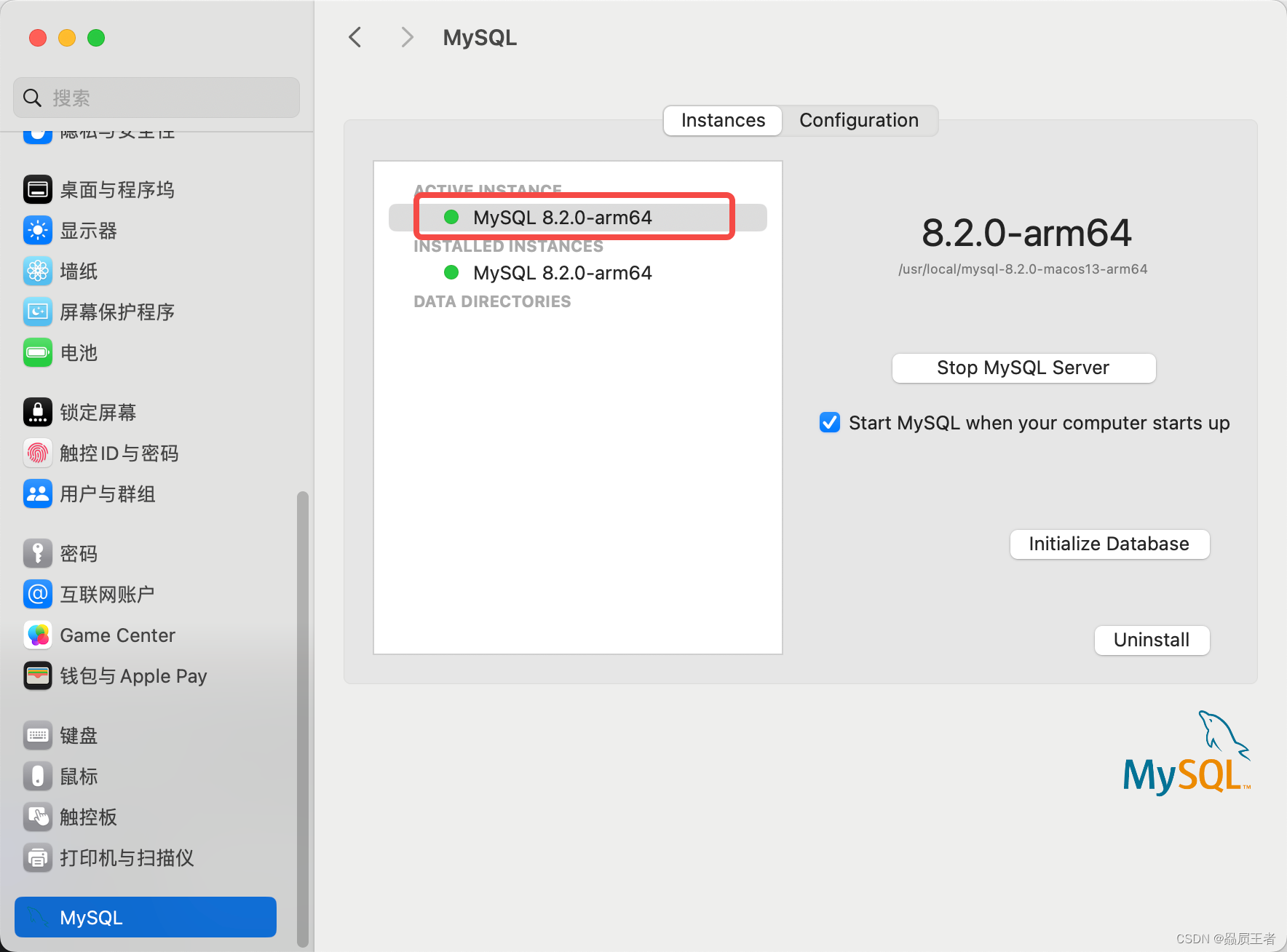Open the Game Center icon
This screenshot has width=1287, height=952.
38,635
